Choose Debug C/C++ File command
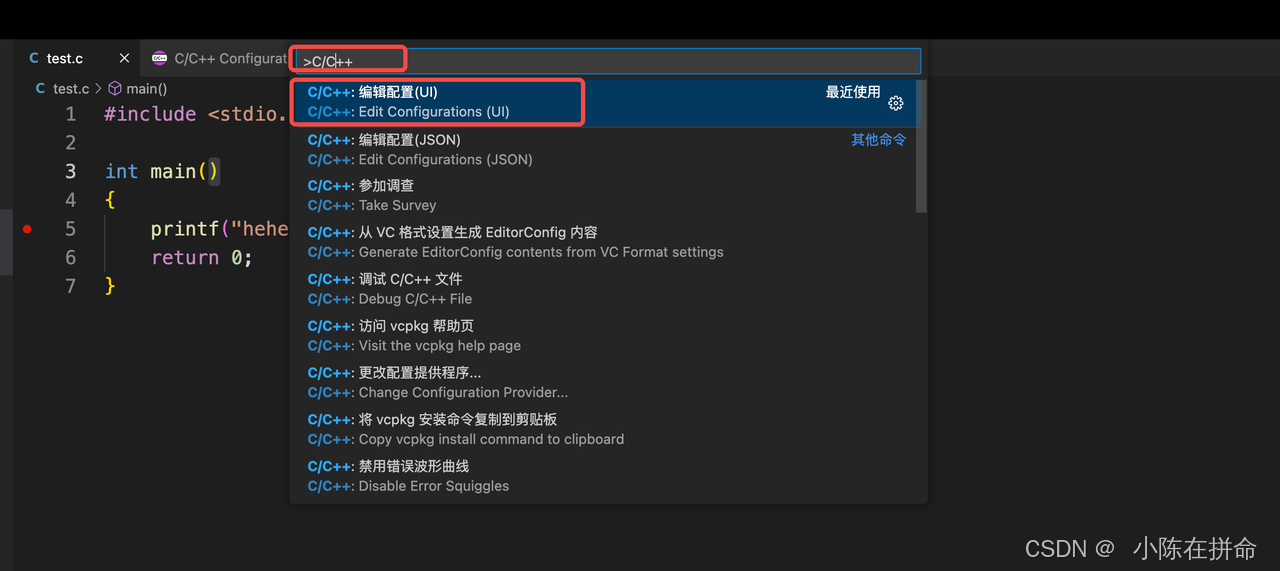The image size is (1280, 571). point(603,289)
